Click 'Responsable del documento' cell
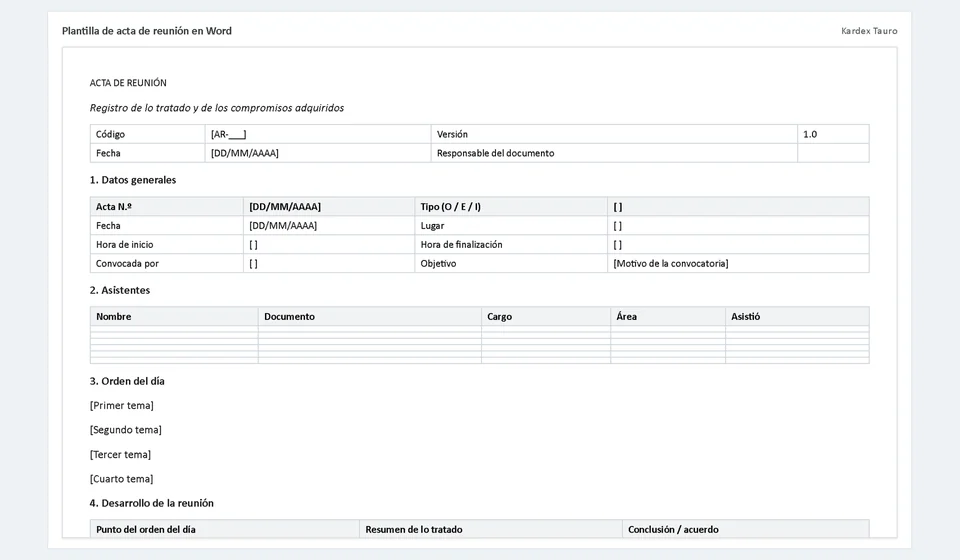 coord(614,153)
